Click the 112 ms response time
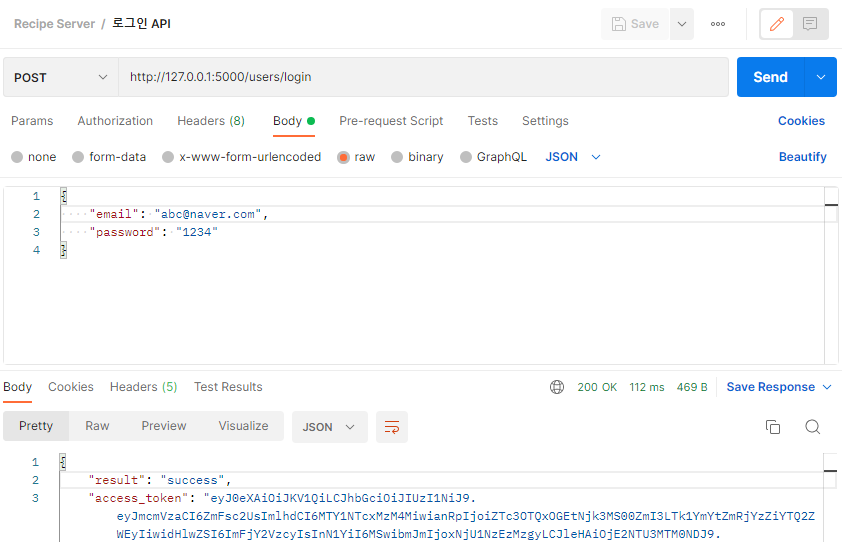Screen dimensions: 842x542 tap(647, 387)
